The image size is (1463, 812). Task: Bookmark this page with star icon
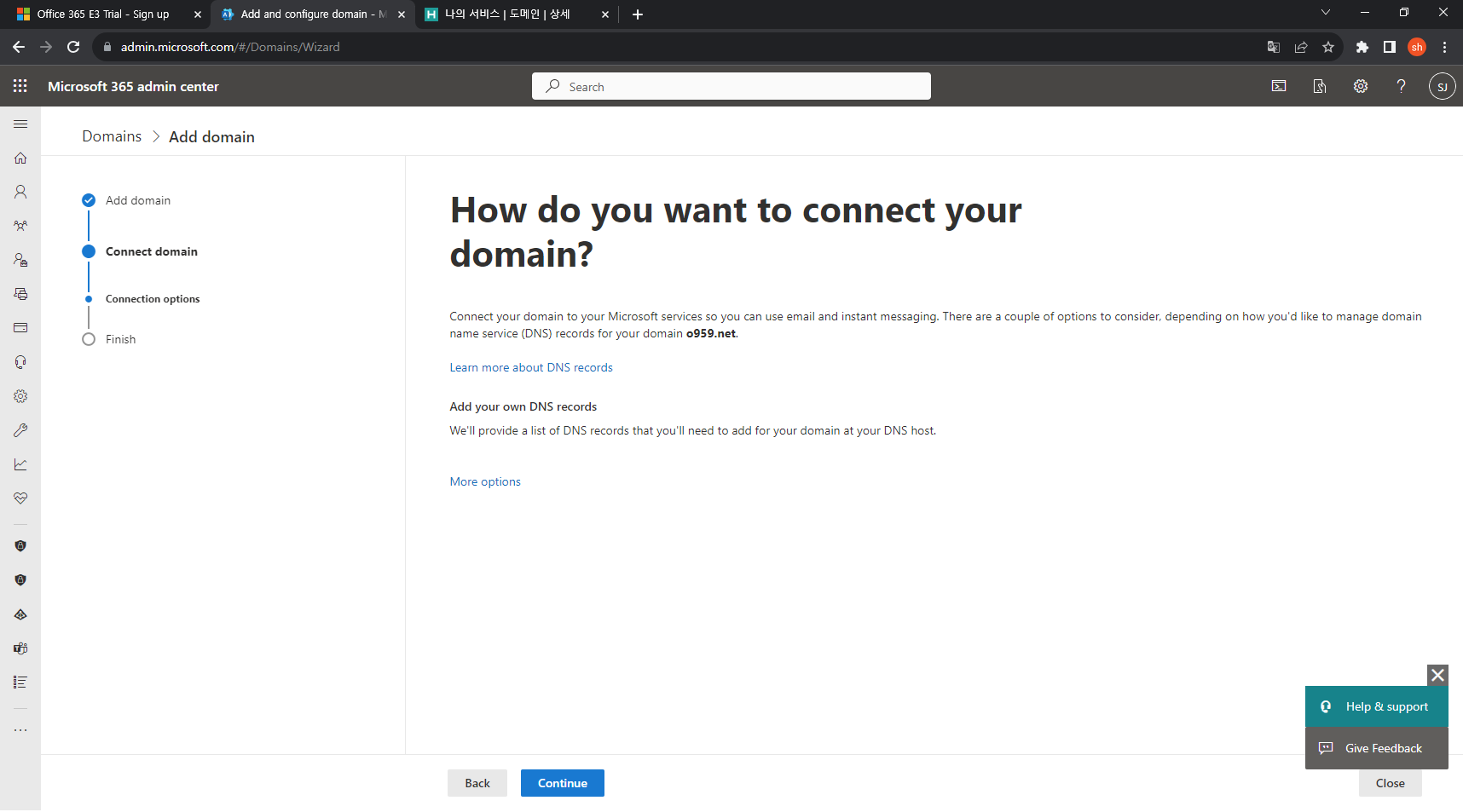[x=1328, y=47]
